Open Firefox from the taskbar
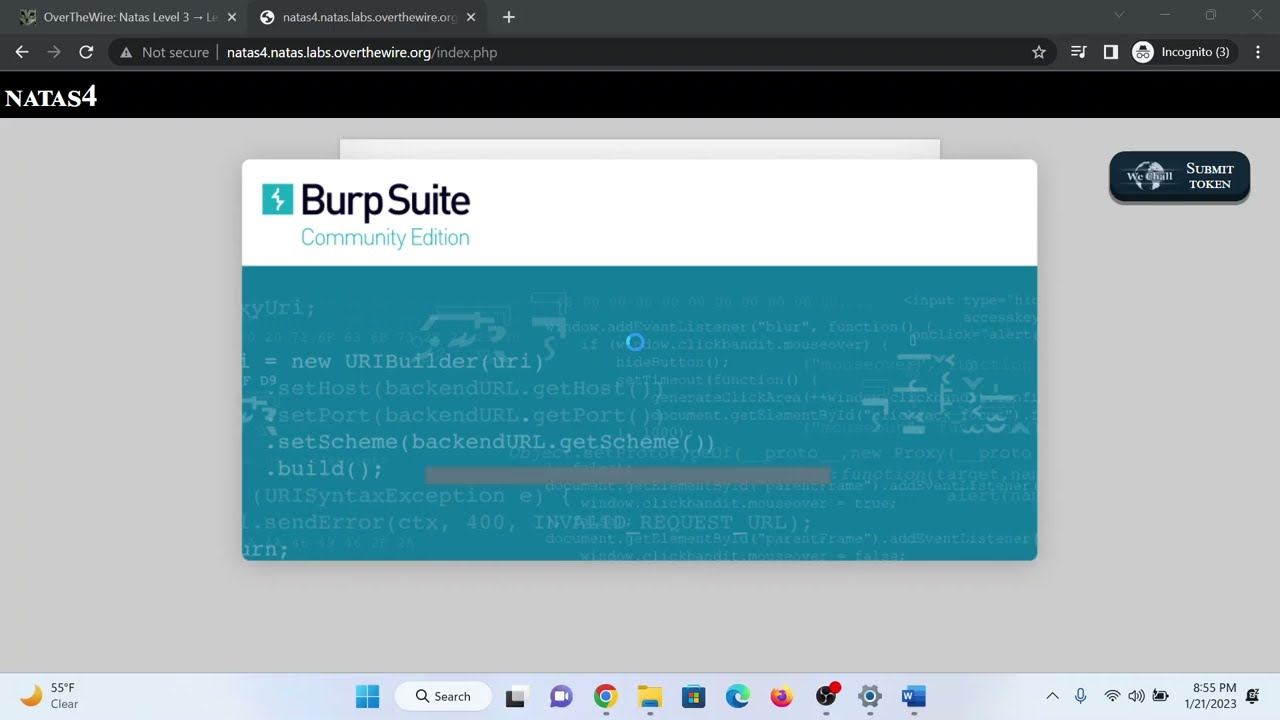1280x720 pixels. point(781,696)
